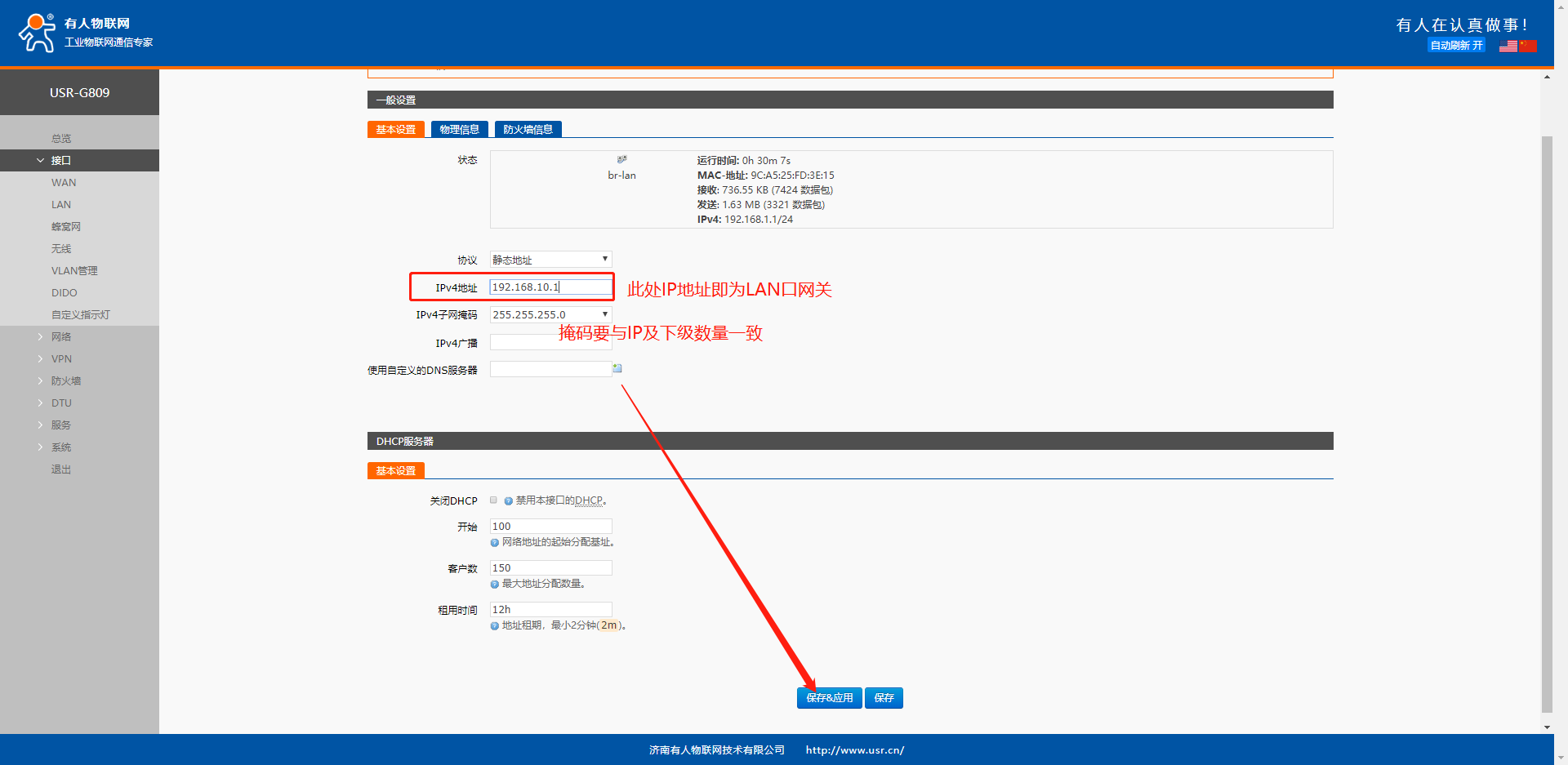The width and height of the screenshot is (1568, 765).
Task: Click info icon beside 最大地址分配数量
Action: (495, 585)
